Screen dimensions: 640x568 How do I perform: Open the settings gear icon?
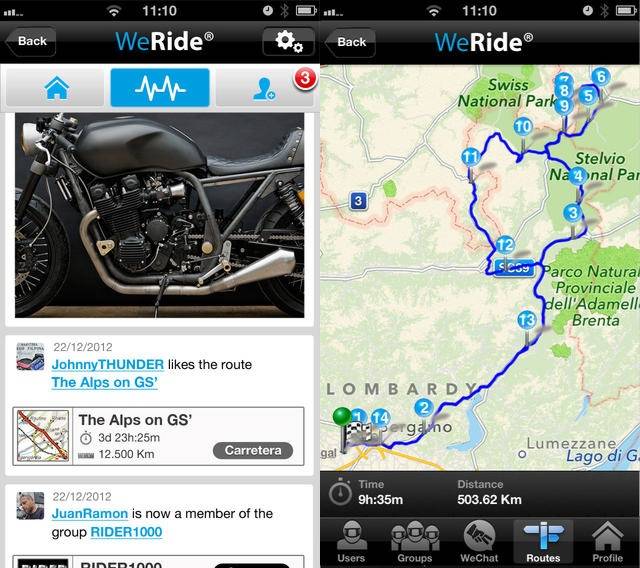(289, 42)
